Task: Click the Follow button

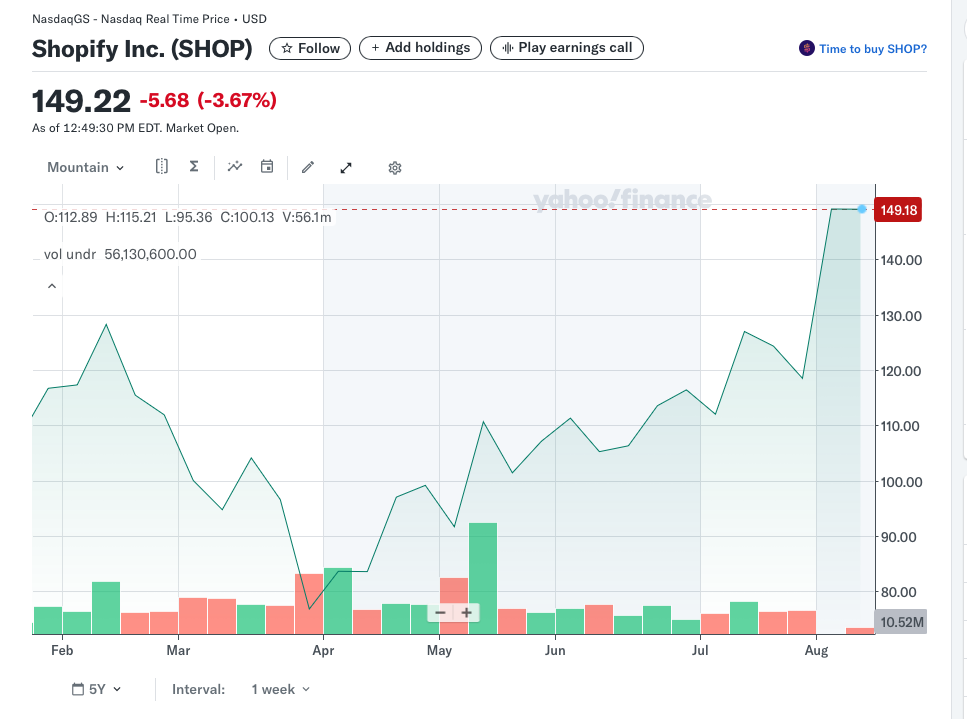Action: [310, 48]
